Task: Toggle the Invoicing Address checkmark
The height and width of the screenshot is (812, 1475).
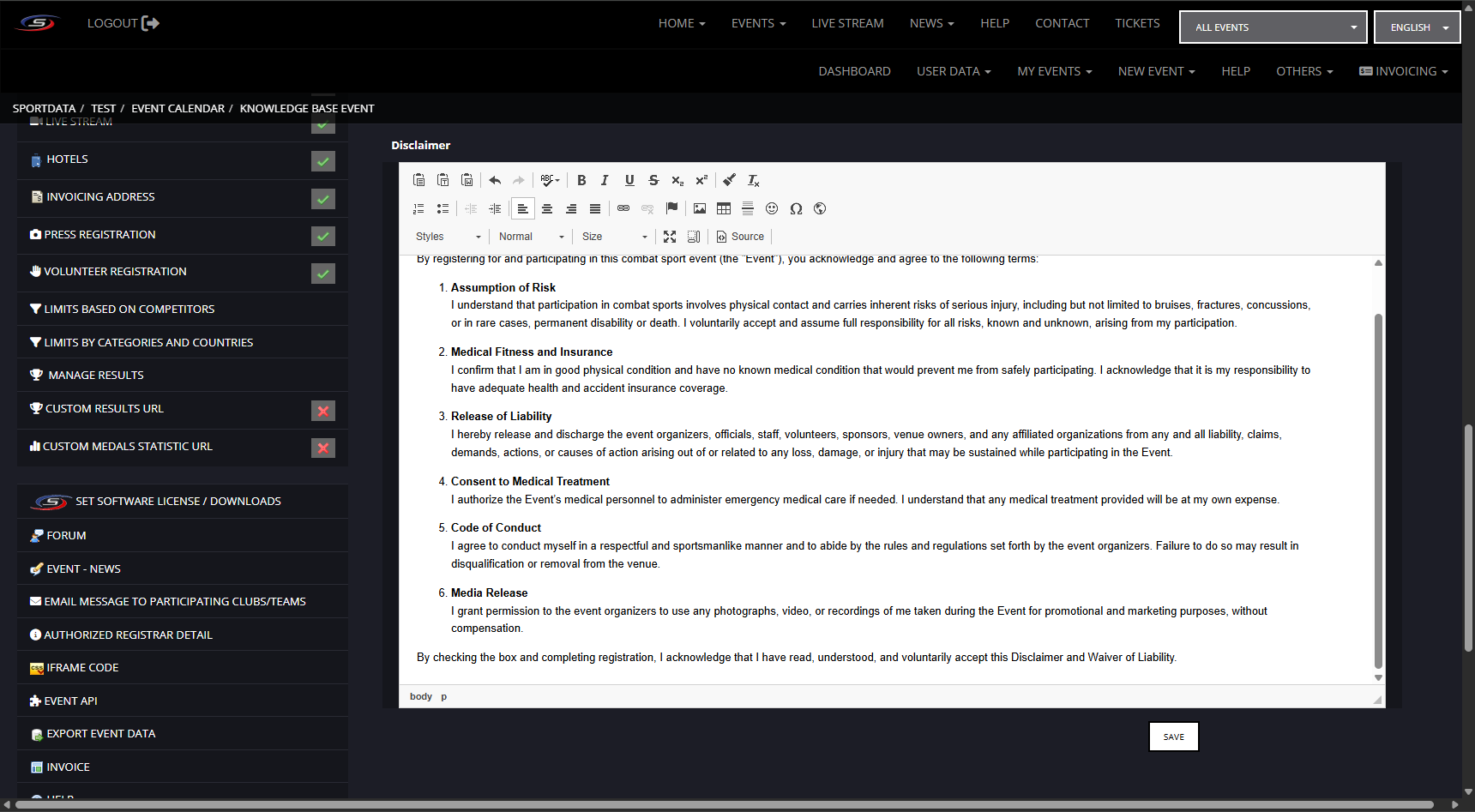Action: 323,199
